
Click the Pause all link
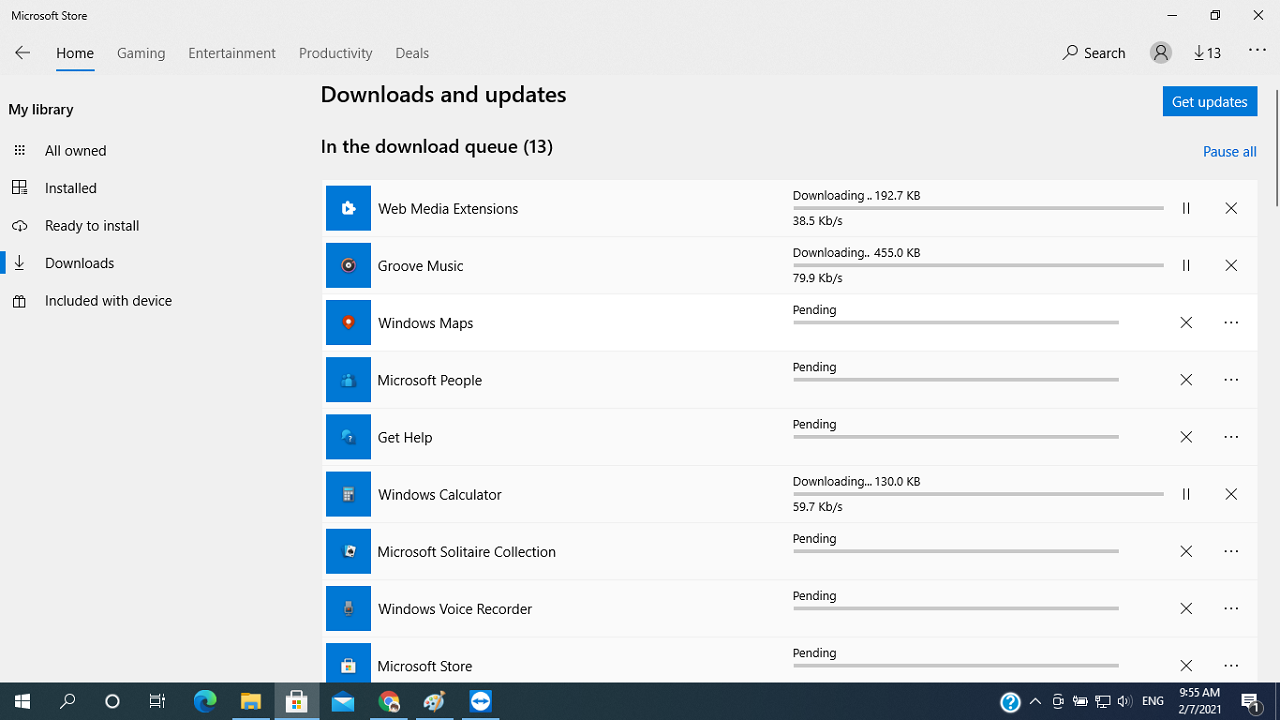click(x=1229, y=152)
